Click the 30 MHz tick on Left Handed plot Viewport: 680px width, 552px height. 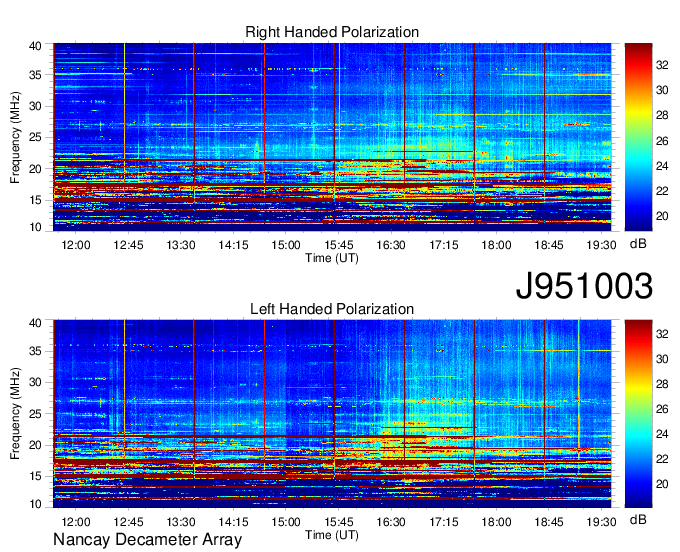click(x=35, y=382)
